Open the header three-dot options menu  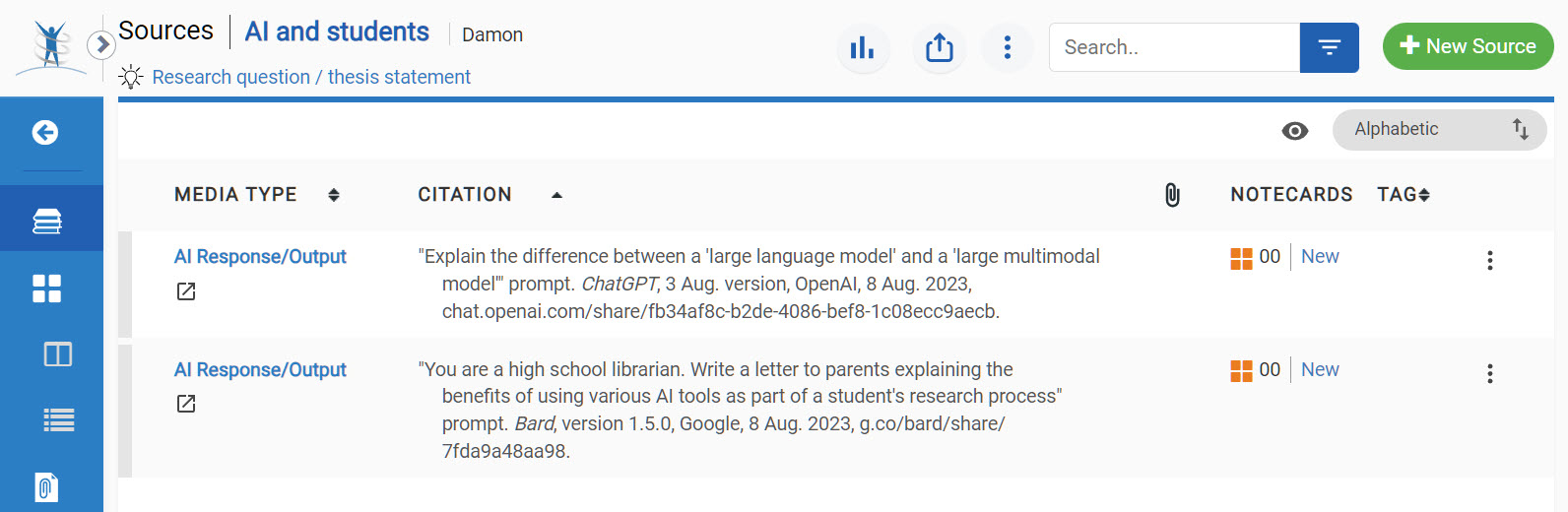[x=1007, y=47]
